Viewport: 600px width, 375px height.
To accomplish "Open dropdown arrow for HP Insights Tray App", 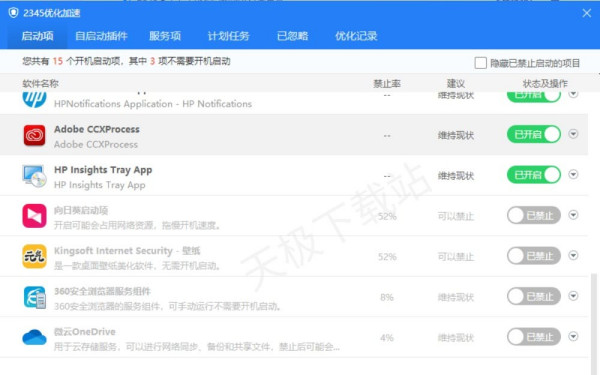I will pyautogui.click(x=573, y=174).
